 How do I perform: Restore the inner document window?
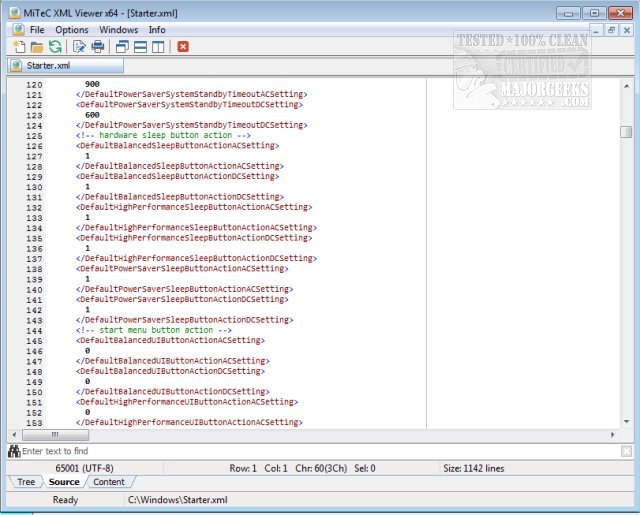click(611, 30)
